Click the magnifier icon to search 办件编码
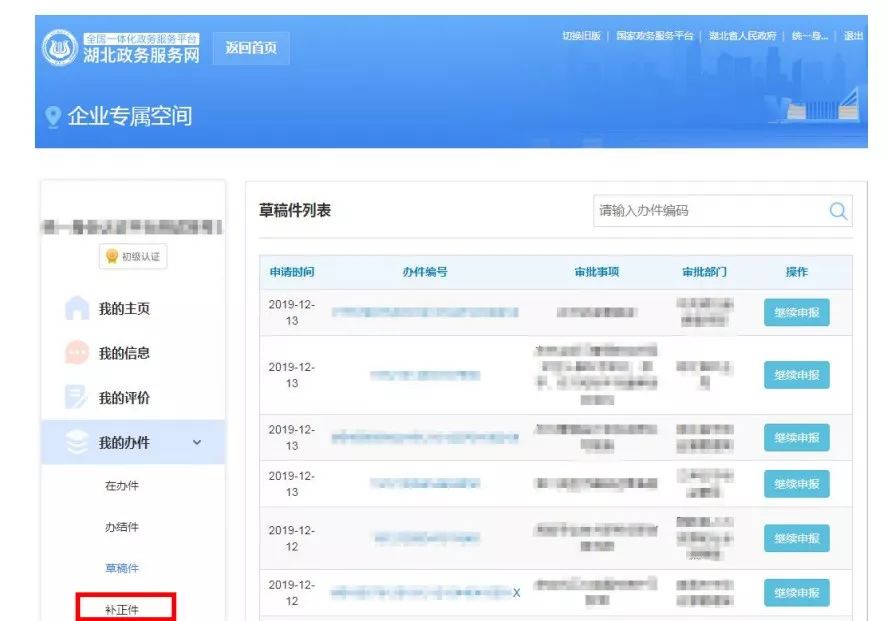This screenshot has width=888, height=621. (836, 211)
